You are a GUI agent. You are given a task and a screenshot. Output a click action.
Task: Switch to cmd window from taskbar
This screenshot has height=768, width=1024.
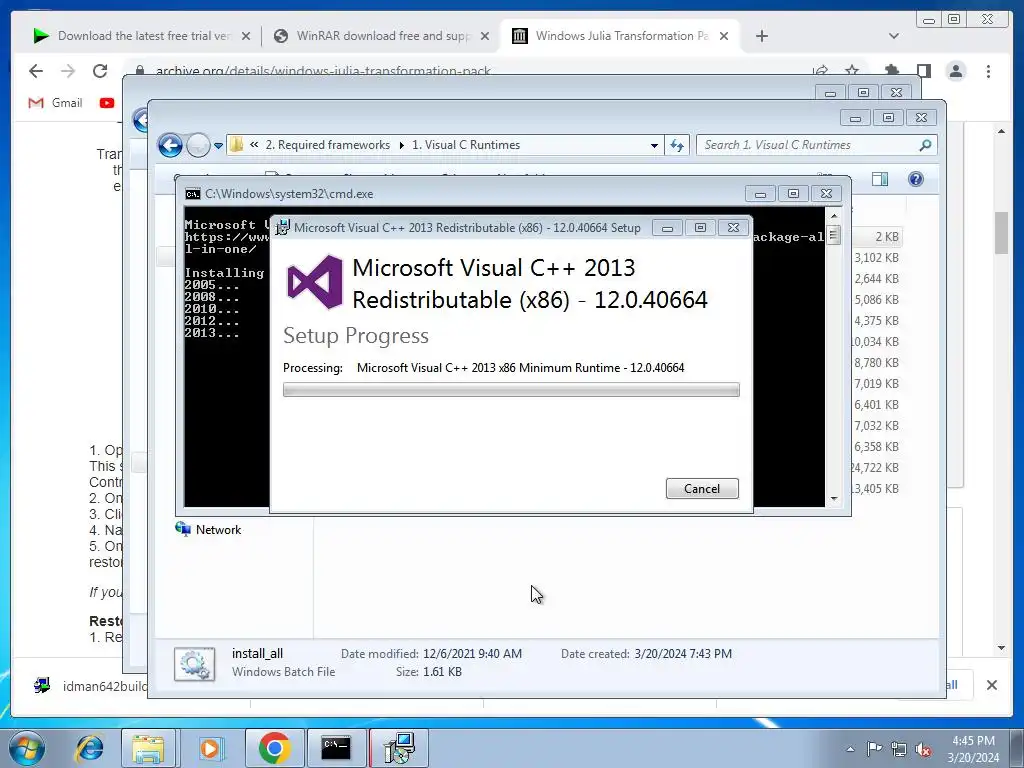point(336,748)
